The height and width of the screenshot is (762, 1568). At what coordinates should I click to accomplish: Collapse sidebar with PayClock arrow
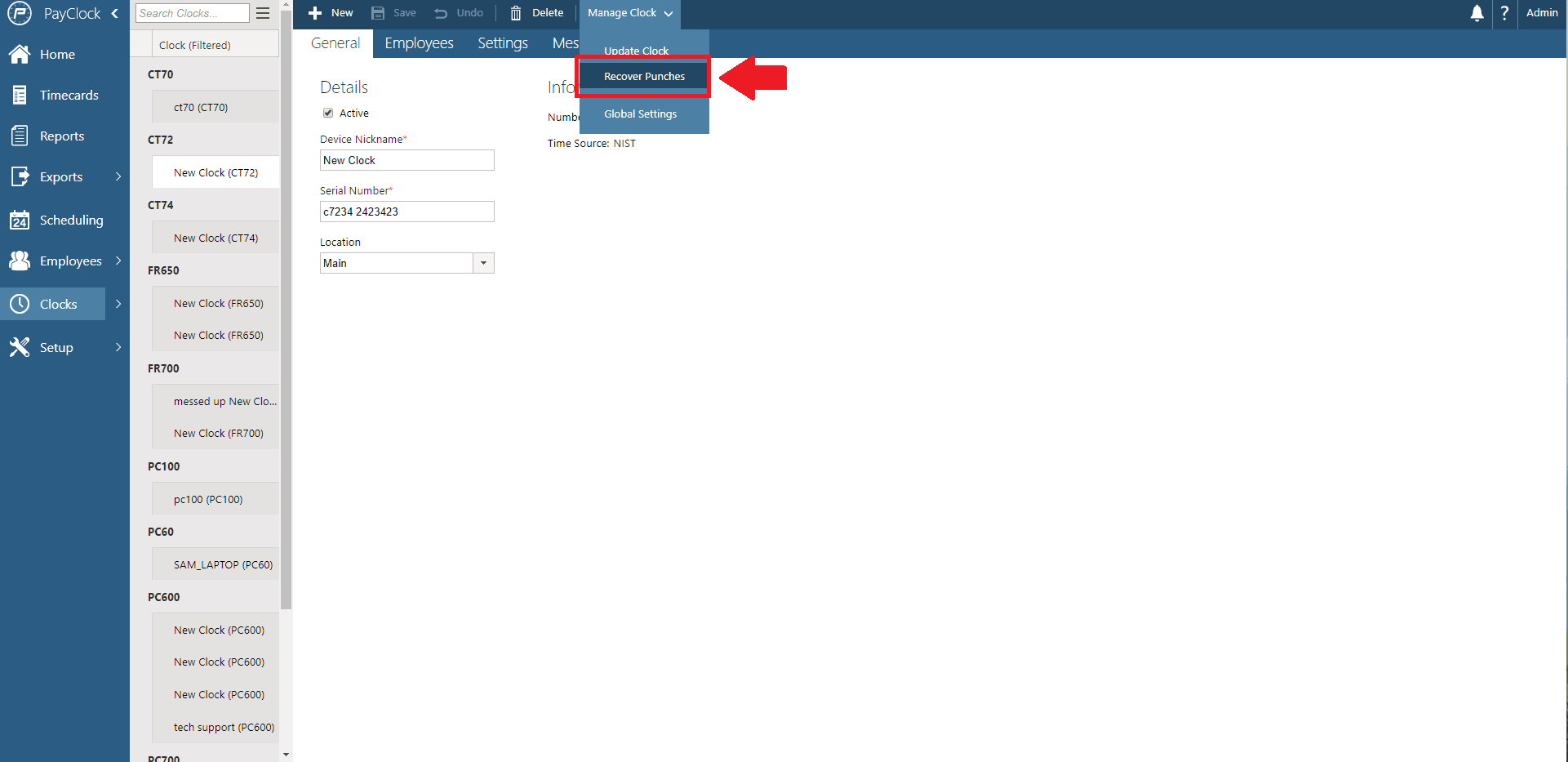115,13
